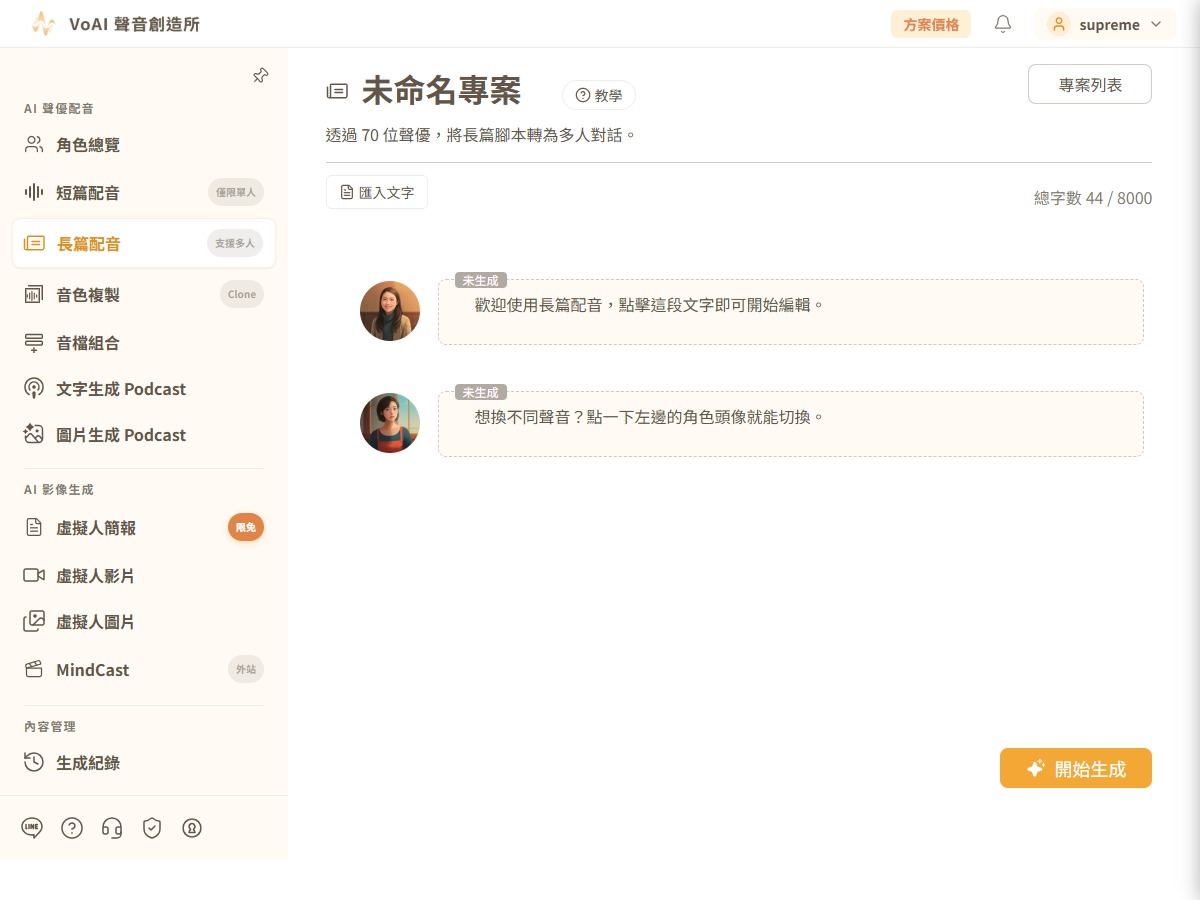Click the 總字數 44 / 8000 counter

[1093, 198]
